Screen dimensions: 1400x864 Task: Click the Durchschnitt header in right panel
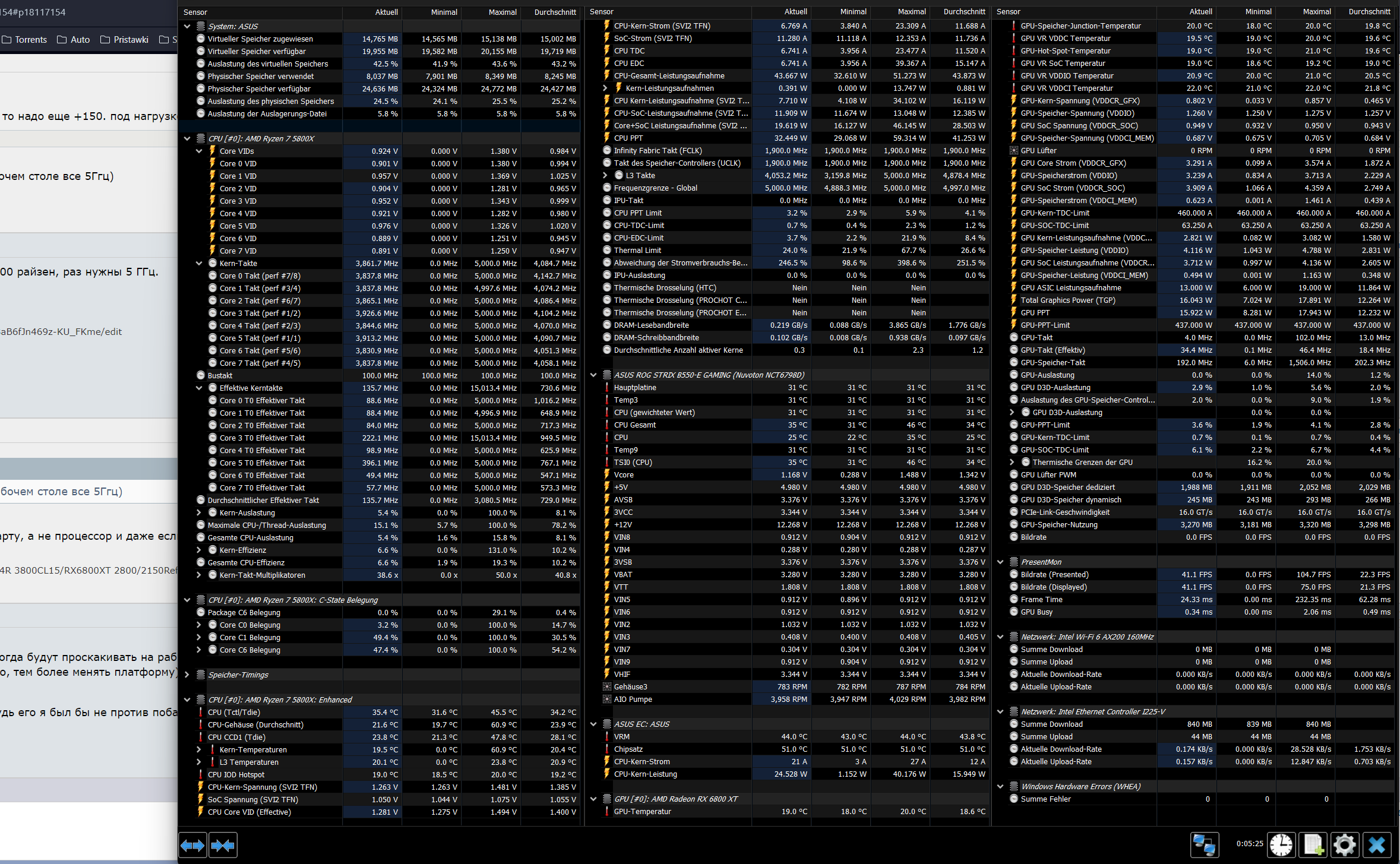[1369, 11]
